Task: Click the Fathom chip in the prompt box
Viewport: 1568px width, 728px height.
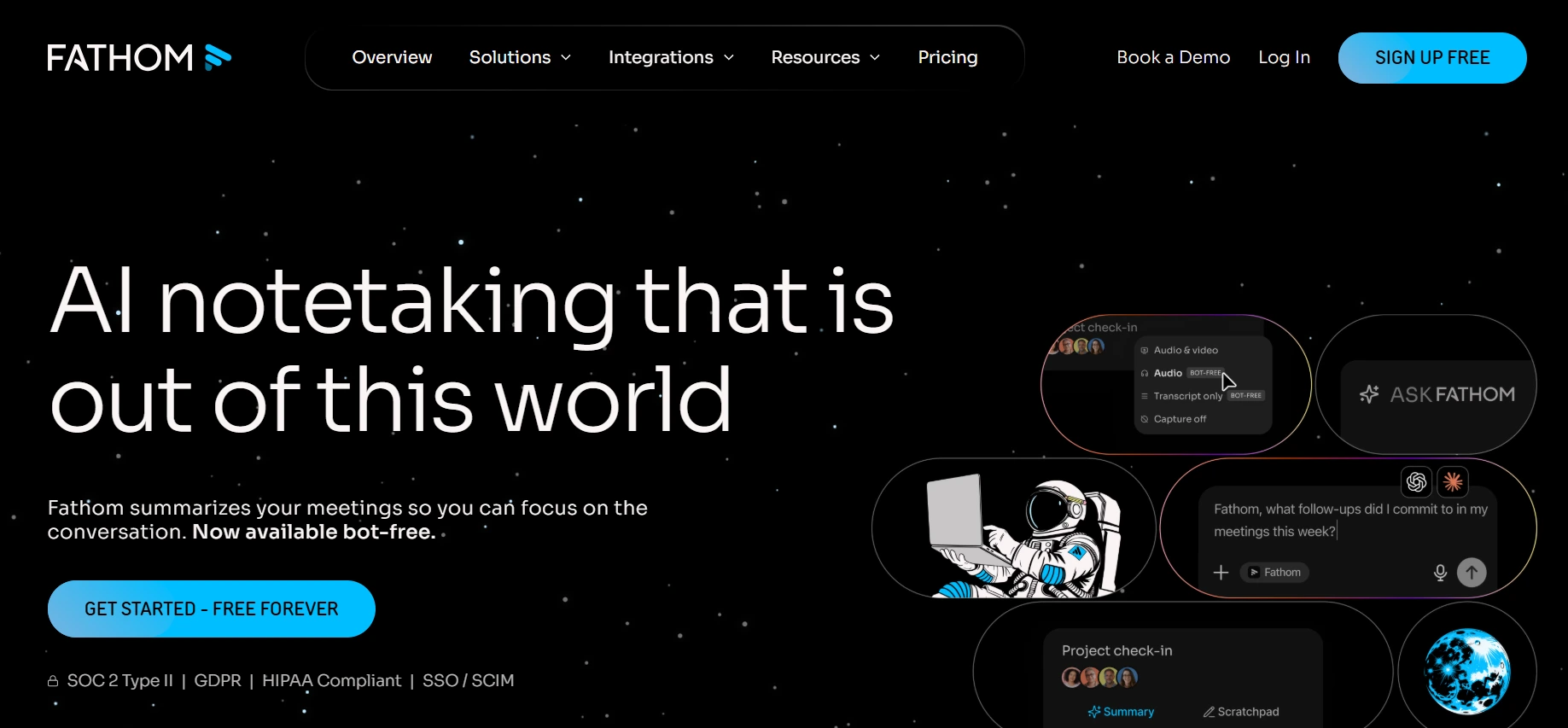Action: tap(1274, 572)
